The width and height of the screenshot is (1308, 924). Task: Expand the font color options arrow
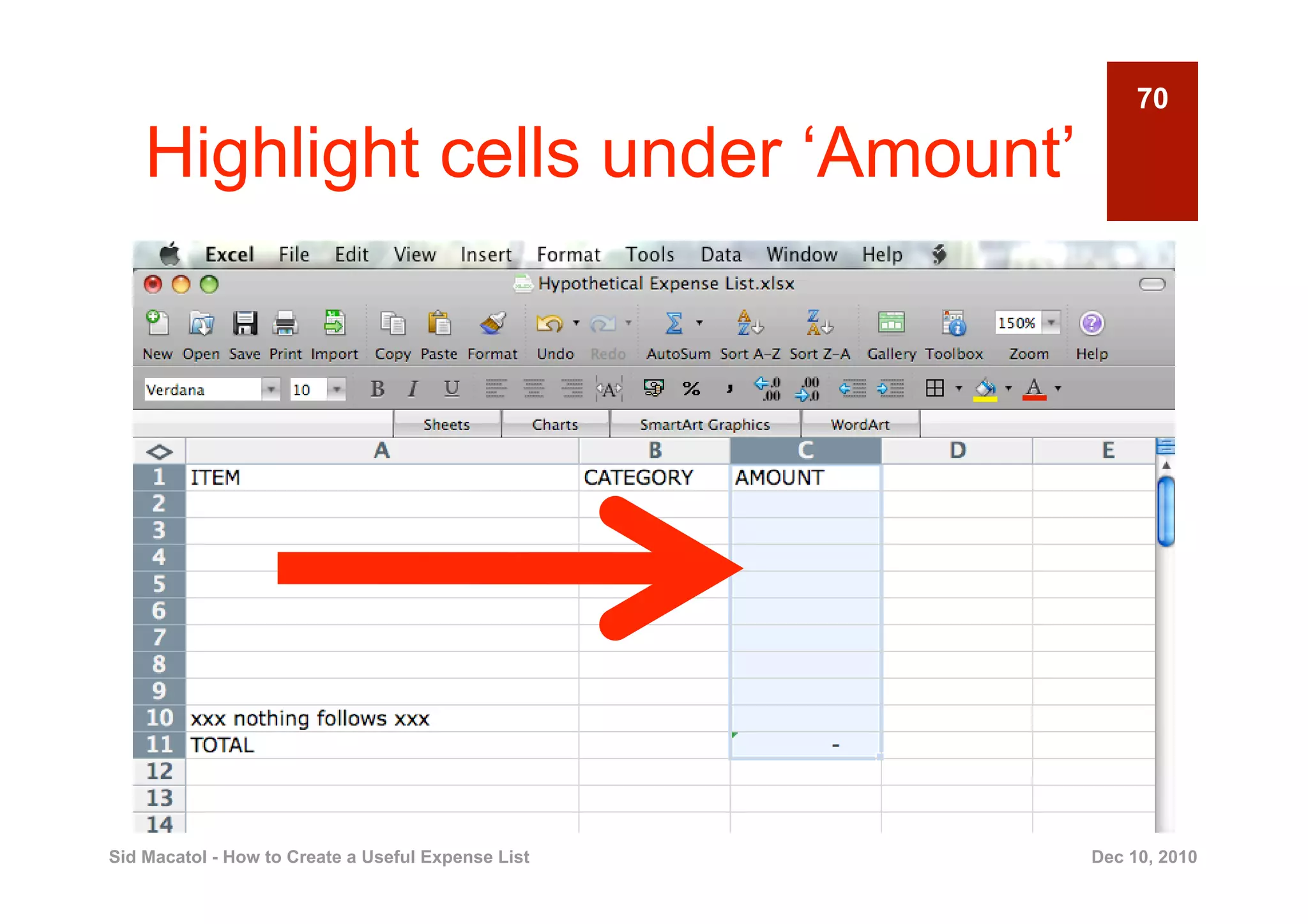[x=1058, y=388]
